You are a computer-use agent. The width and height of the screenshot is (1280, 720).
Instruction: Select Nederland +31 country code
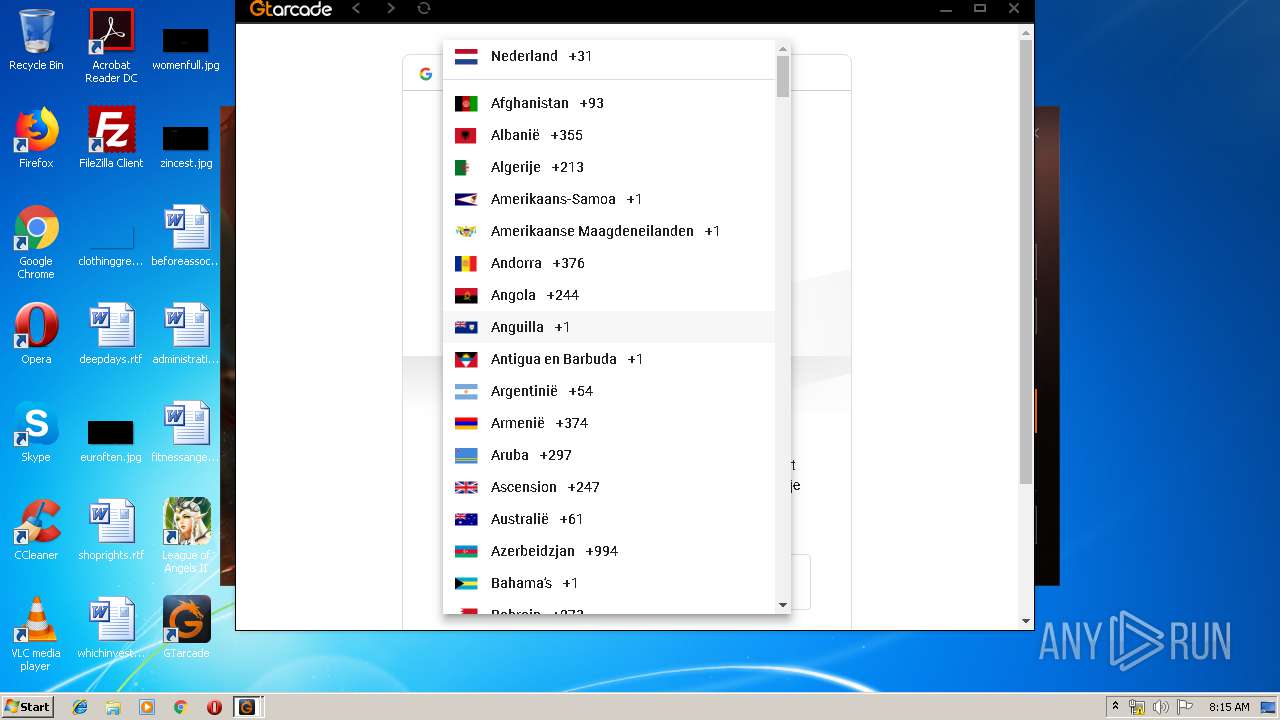tap(609, 56)
